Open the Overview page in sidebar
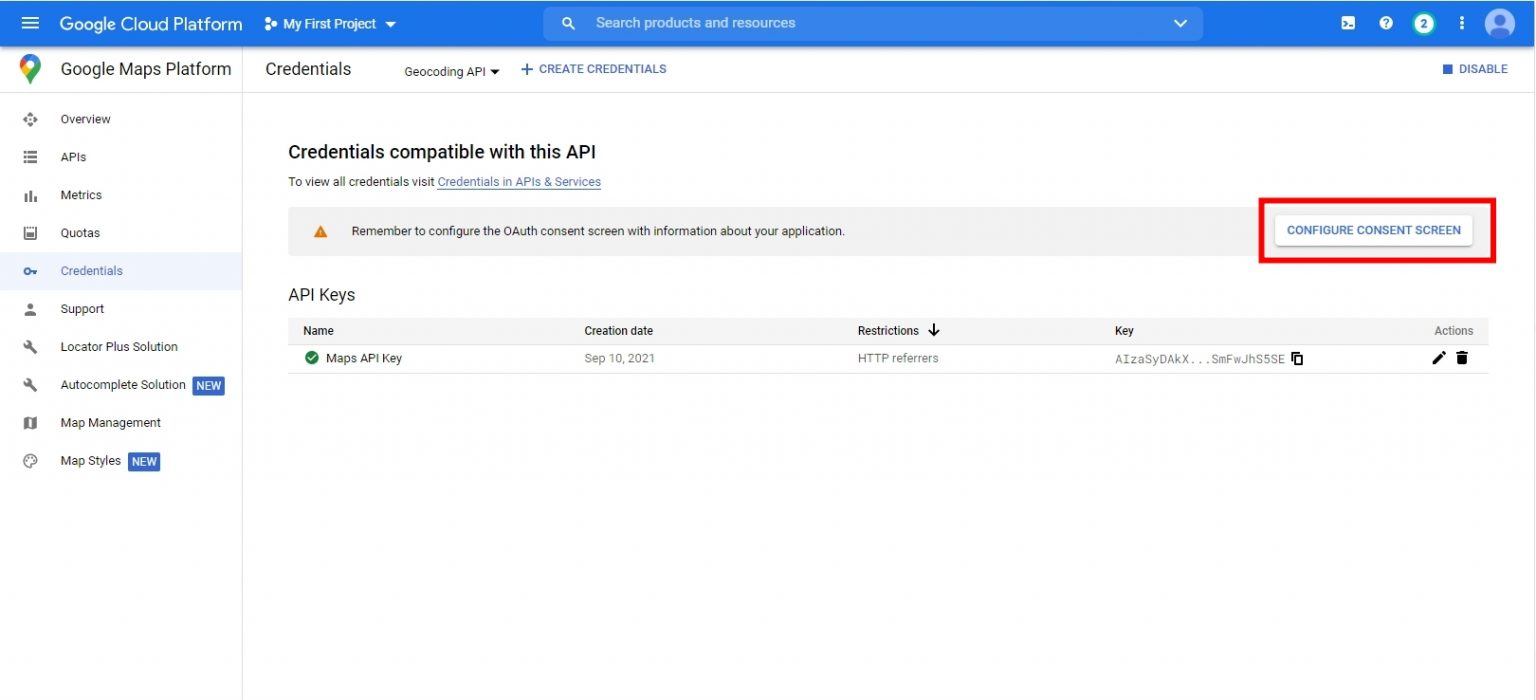 tap(84, 118)
